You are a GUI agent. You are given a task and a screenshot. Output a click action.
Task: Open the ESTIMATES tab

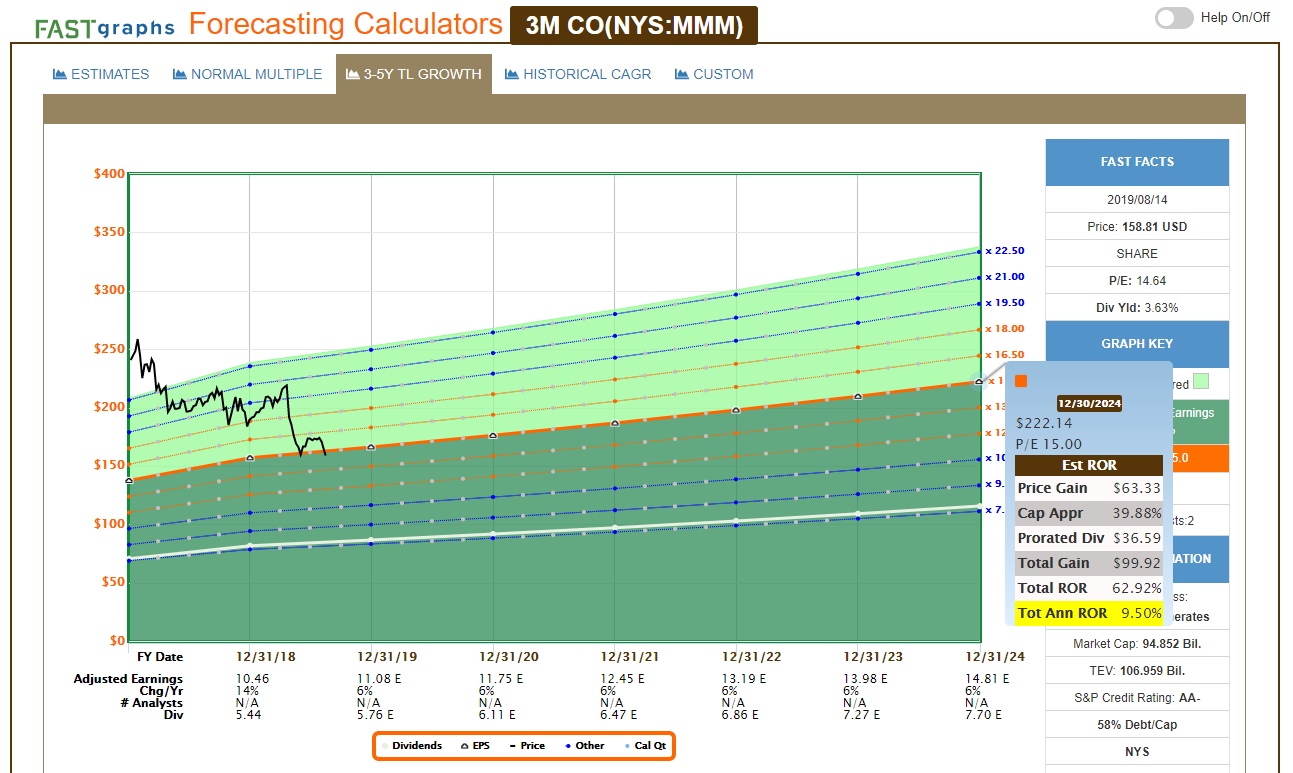click(x=100, y=74)
